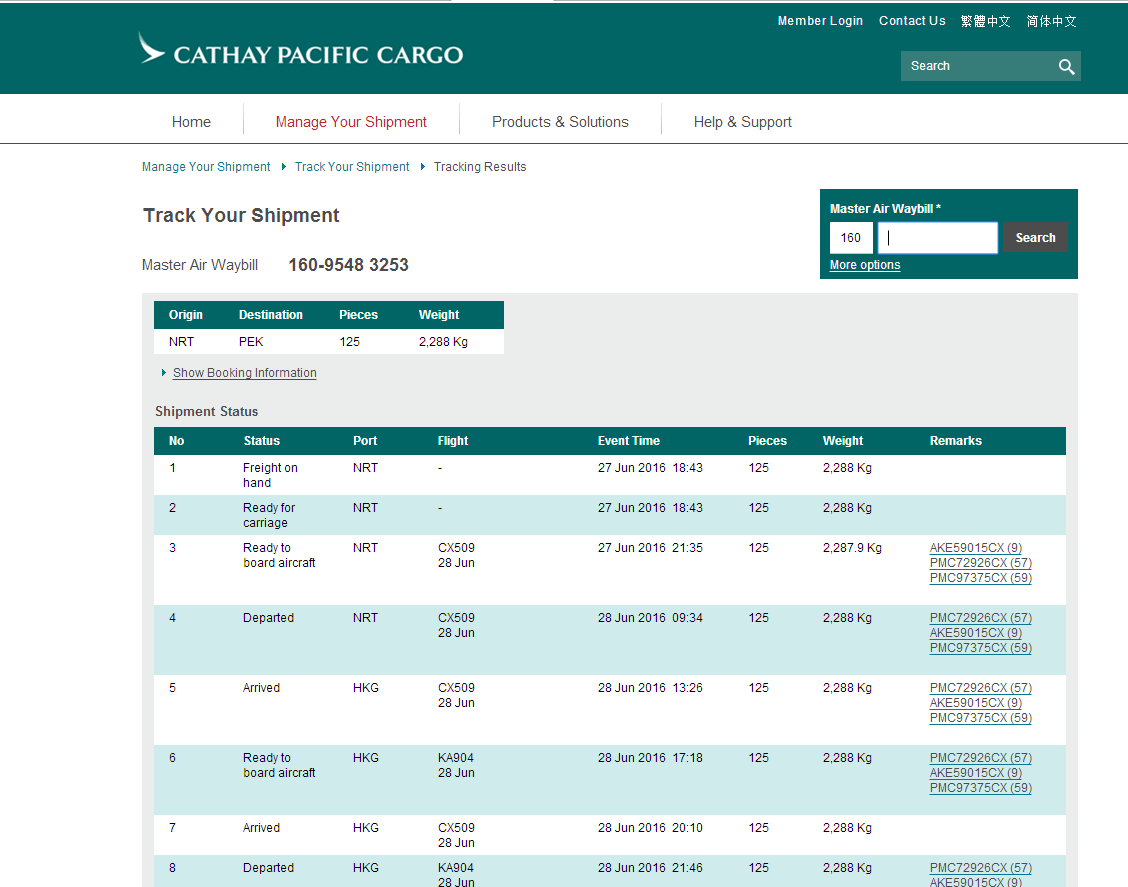Select 'Departed' status in row 4
Viewport: 1128px width, 887px height.
[x=268, y=617]
